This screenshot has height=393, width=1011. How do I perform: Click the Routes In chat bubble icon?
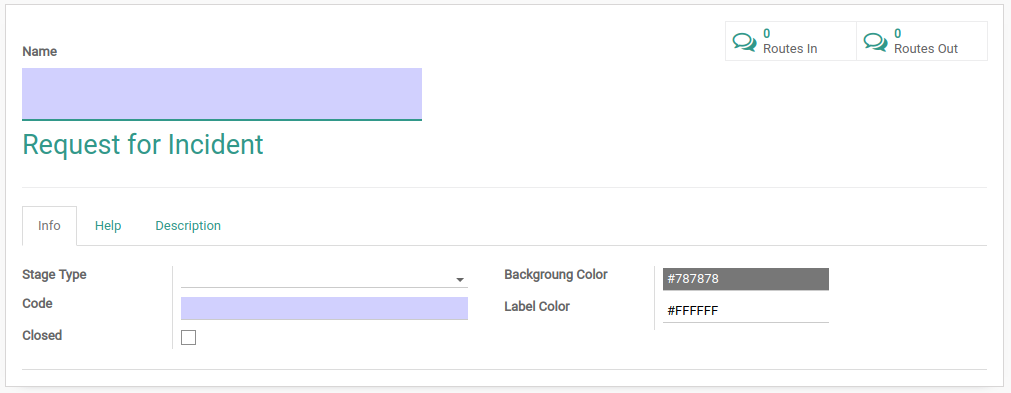coord(745,43)
